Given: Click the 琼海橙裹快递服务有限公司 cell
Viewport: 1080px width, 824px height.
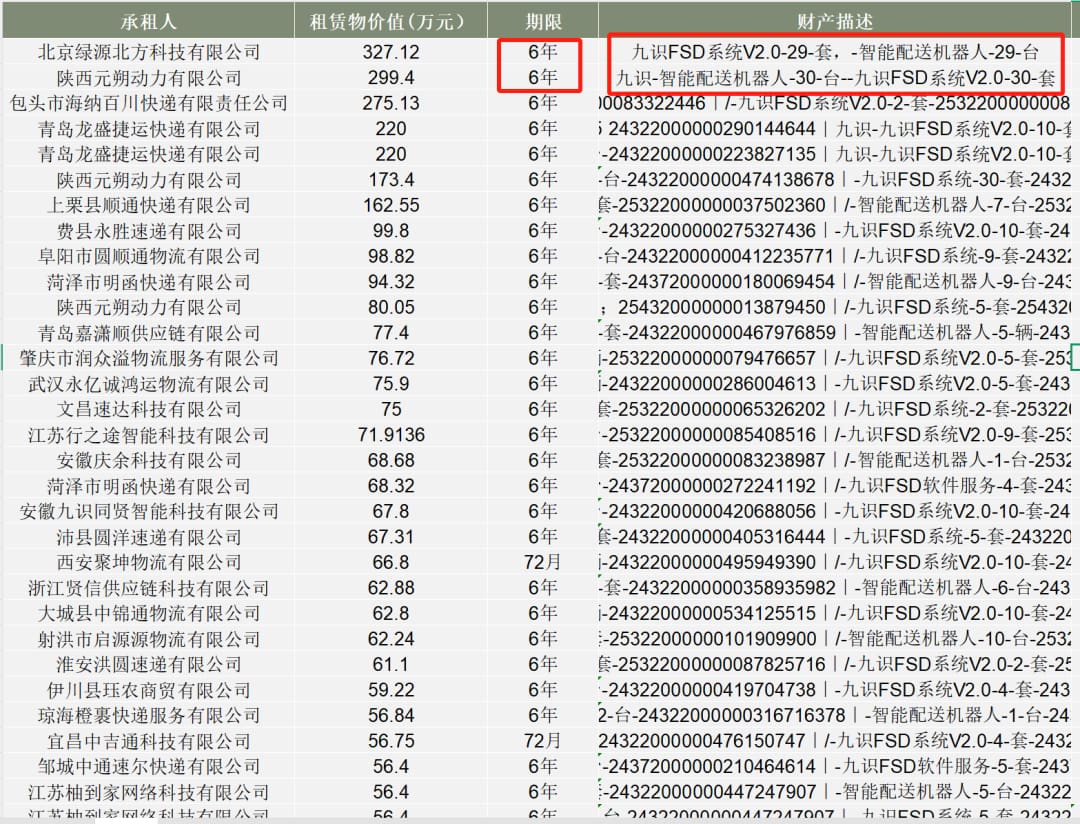Looking at the screenshot, I should coord(148,715).
